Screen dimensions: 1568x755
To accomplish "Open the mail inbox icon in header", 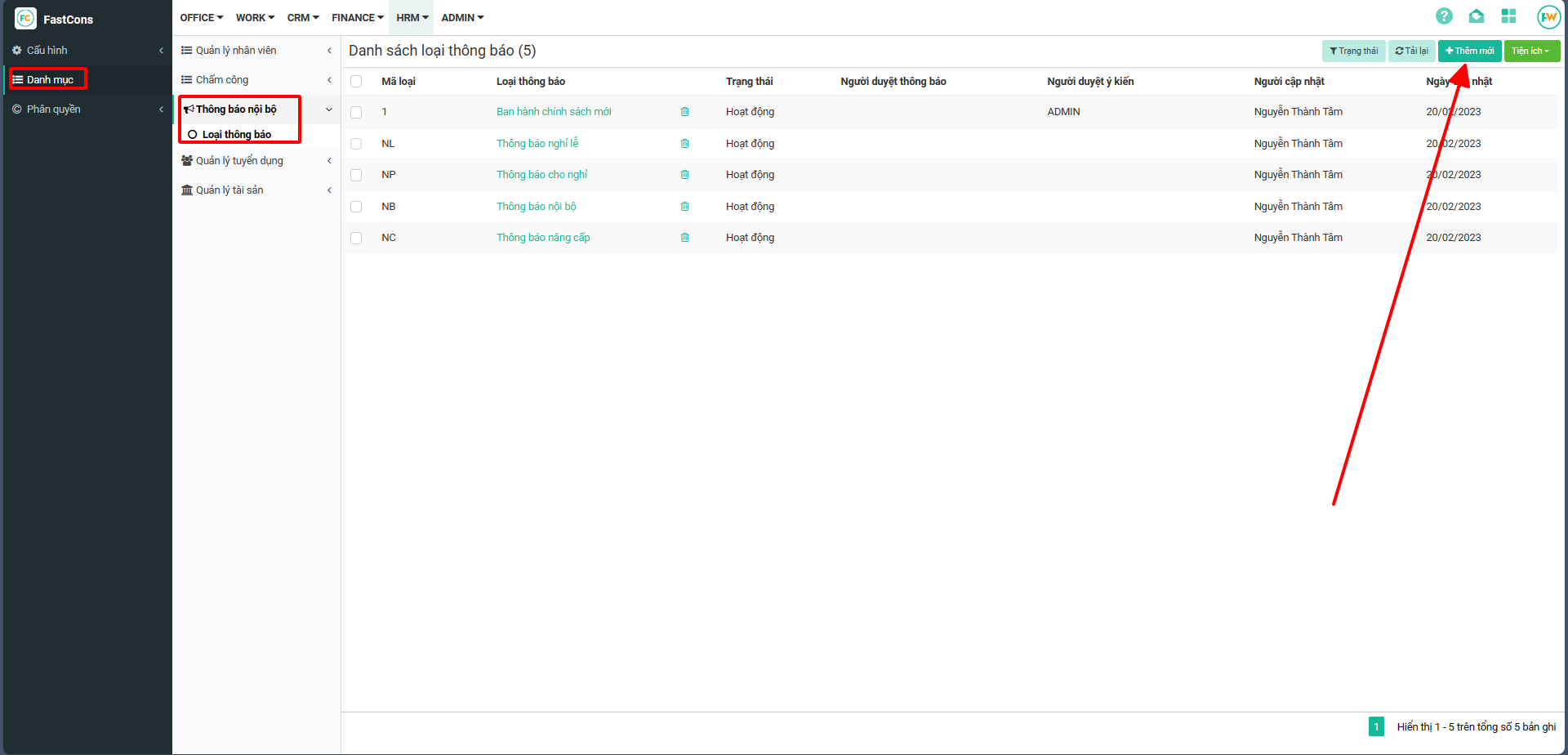I will click(1476, 16).
